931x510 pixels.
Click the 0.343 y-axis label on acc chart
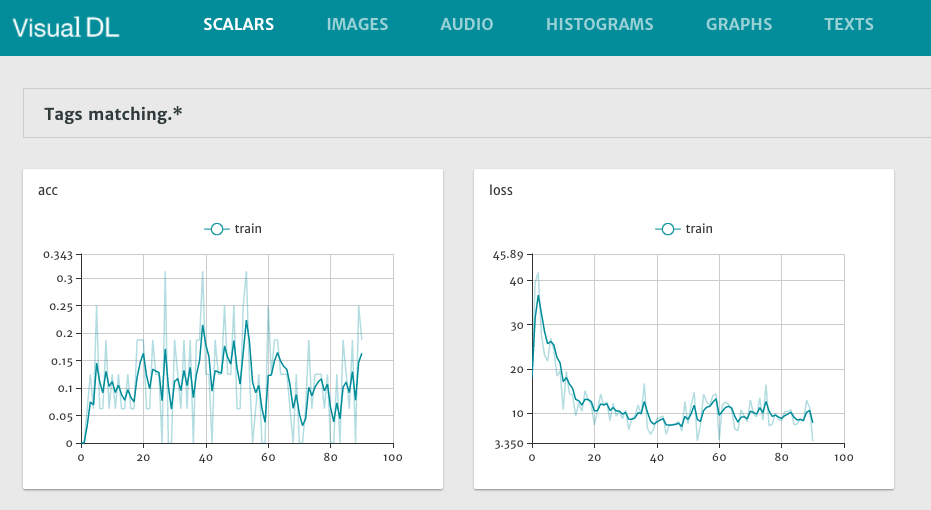58,255
